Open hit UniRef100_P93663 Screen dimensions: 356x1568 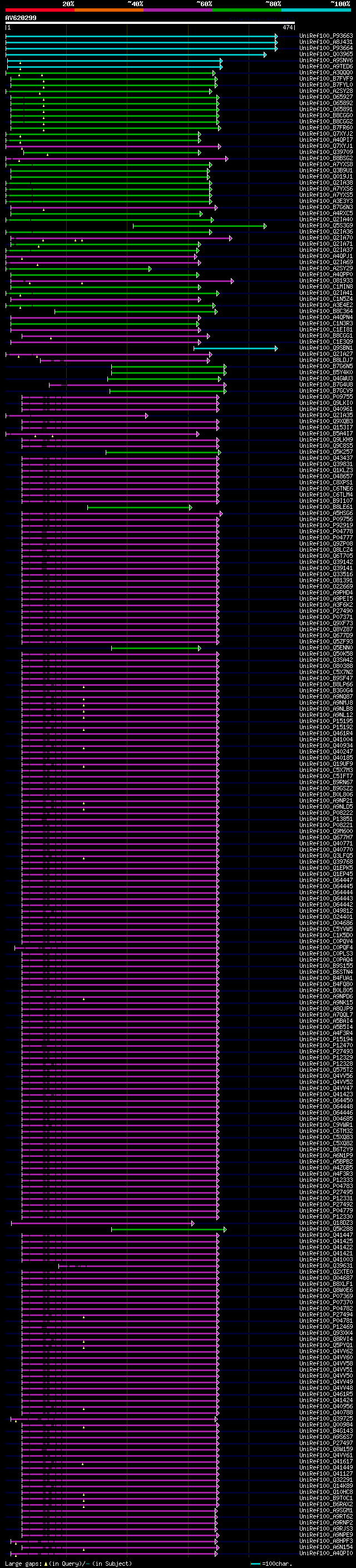pos(326,36)
